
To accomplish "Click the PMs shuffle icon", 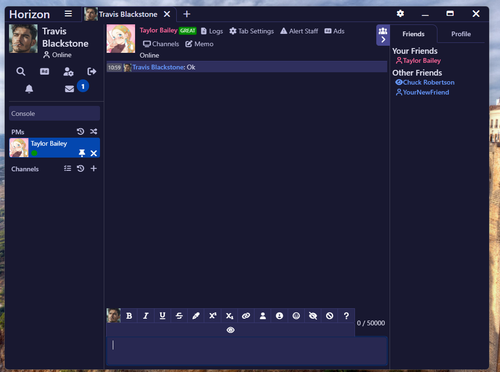I will point(94,131).
